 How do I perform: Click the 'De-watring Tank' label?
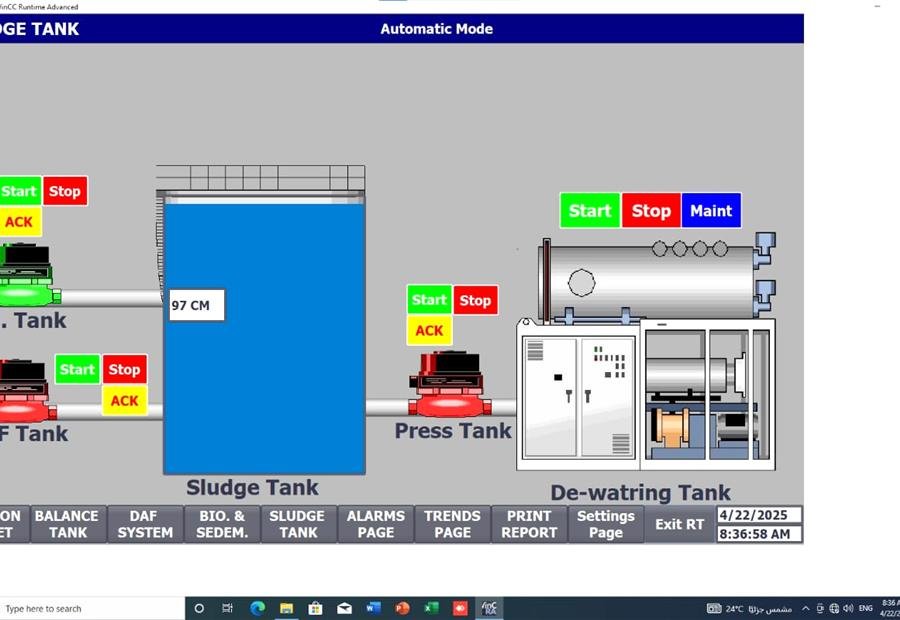point(641,493)
